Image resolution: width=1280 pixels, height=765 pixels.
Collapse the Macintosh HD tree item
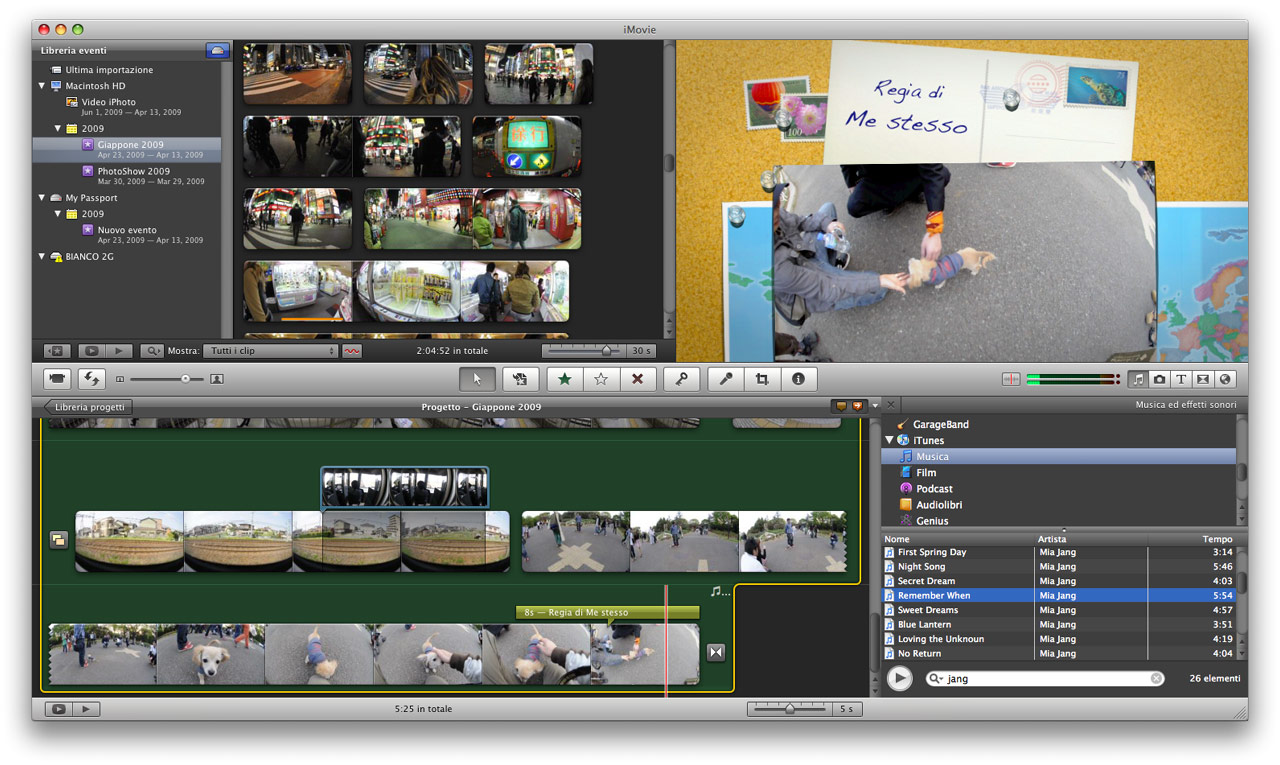(42, 86)
